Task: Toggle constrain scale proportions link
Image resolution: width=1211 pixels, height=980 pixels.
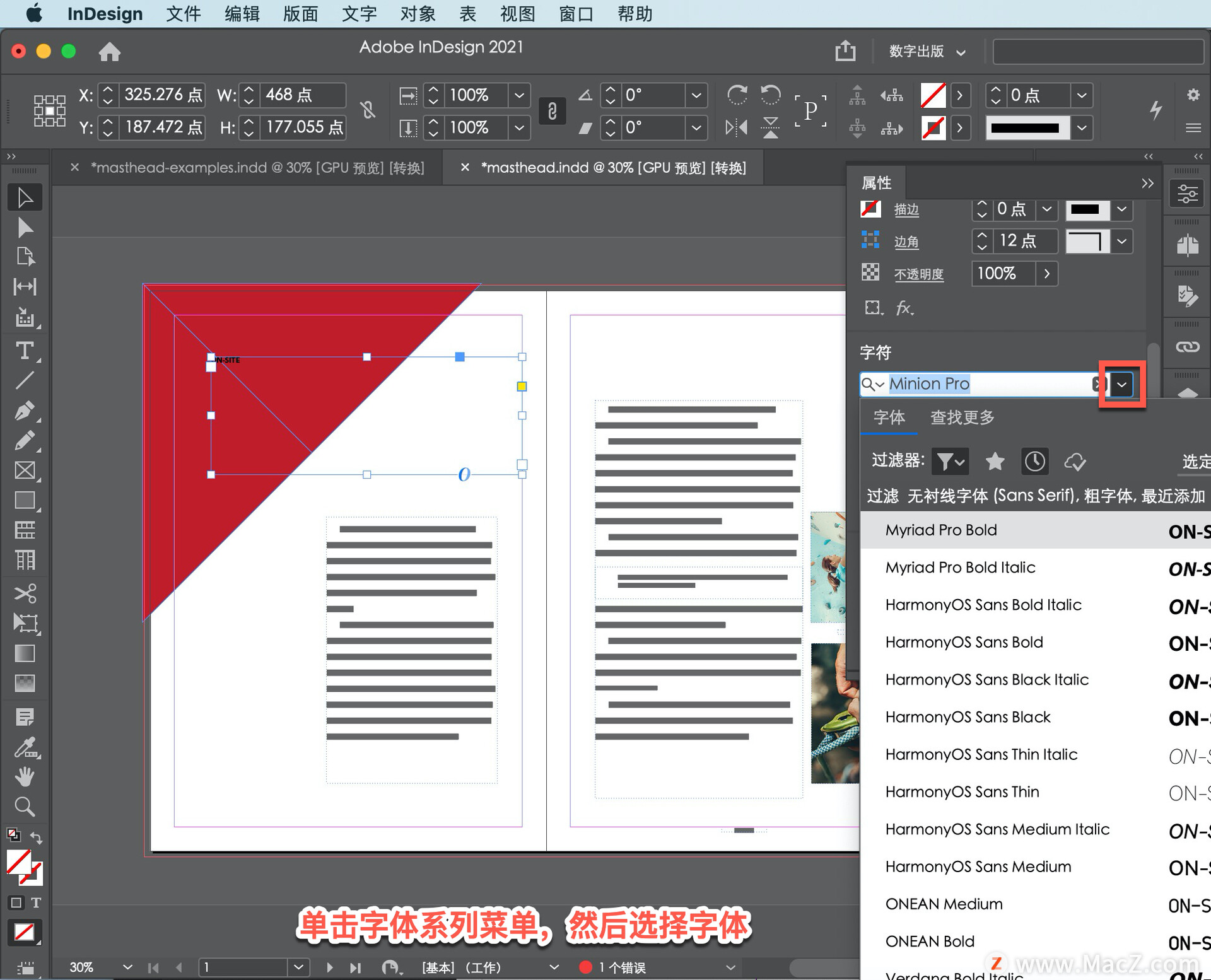Action: [x=552, y=111]
